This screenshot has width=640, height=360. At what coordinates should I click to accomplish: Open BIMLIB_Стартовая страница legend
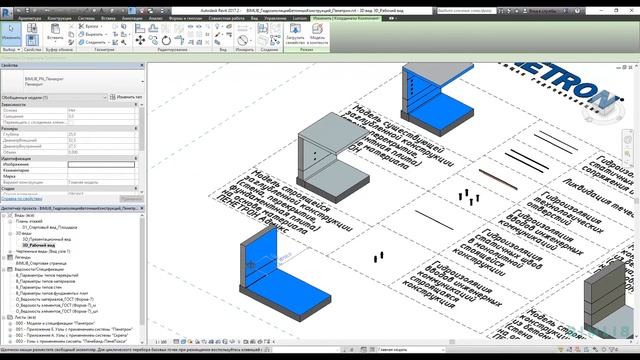pyautogui.click(x=41, y=263)
